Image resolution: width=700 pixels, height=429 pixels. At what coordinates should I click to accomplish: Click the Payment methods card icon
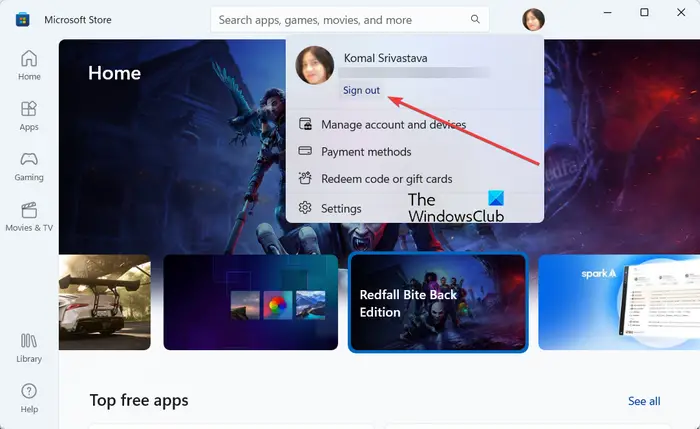(305, 151)
